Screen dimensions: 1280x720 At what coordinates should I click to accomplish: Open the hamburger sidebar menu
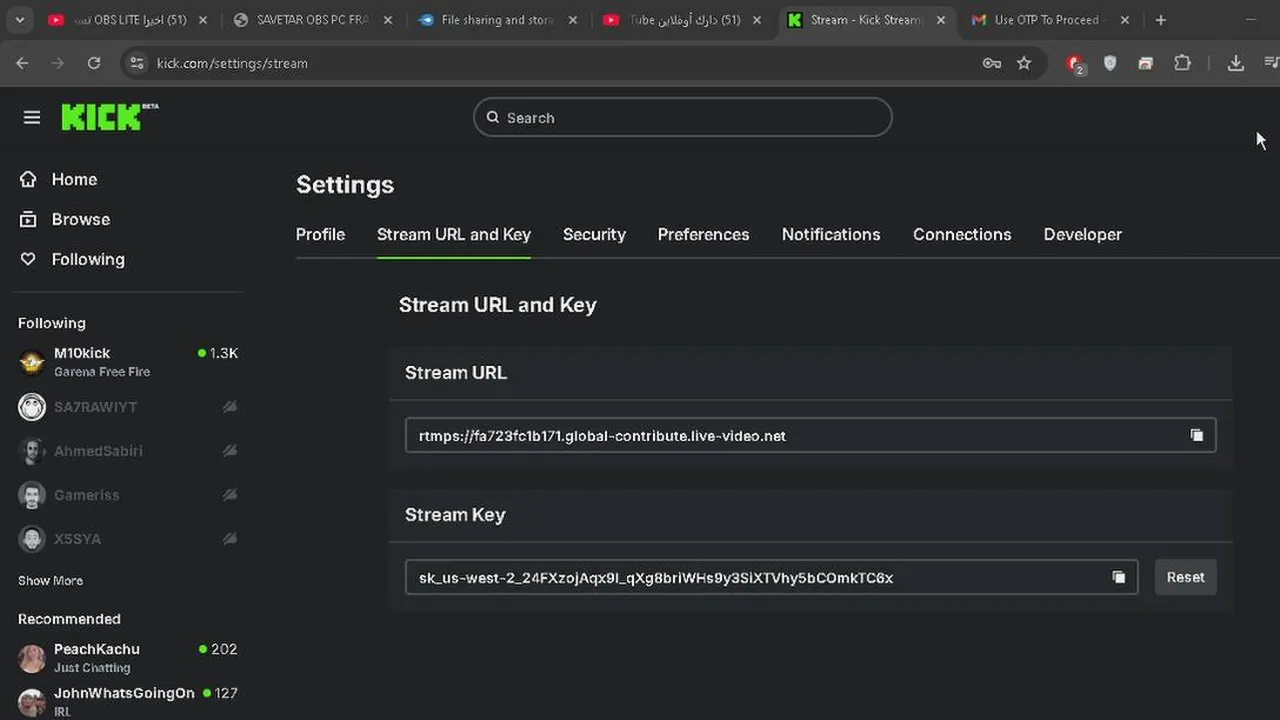coord(32,118)
